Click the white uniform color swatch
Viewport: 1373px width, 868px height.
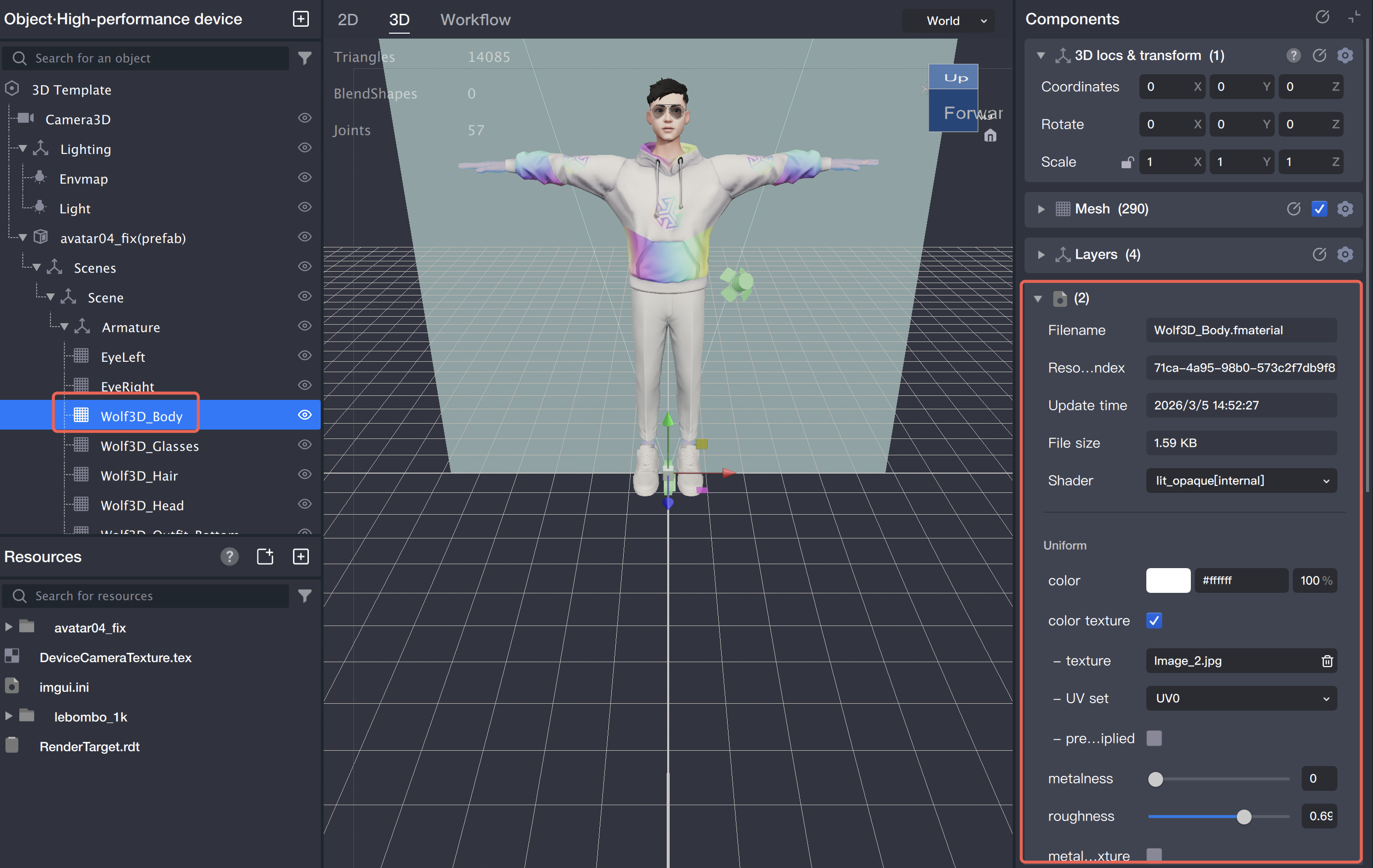pyautogui.click(x=1168, y=580)
